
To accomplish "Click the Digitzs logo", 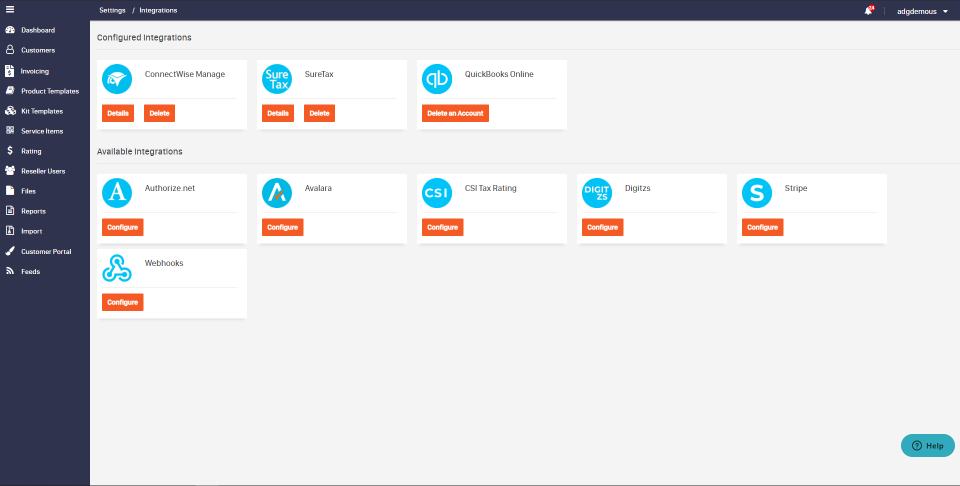I will [x=597, y=193].
